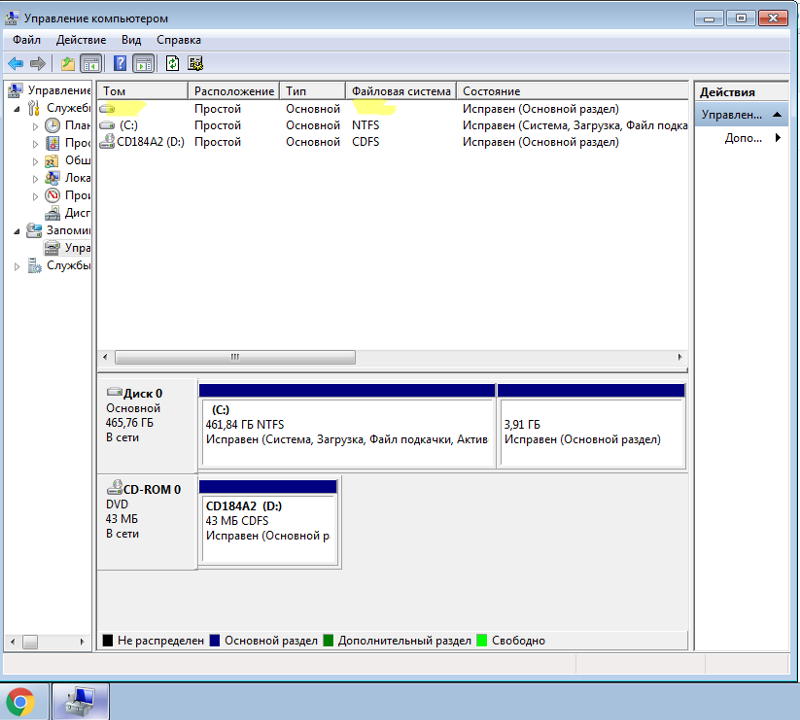Select the CD184A2 (D:) disc icon
This screenshot has height=720, width=800.
pos(107,141)
